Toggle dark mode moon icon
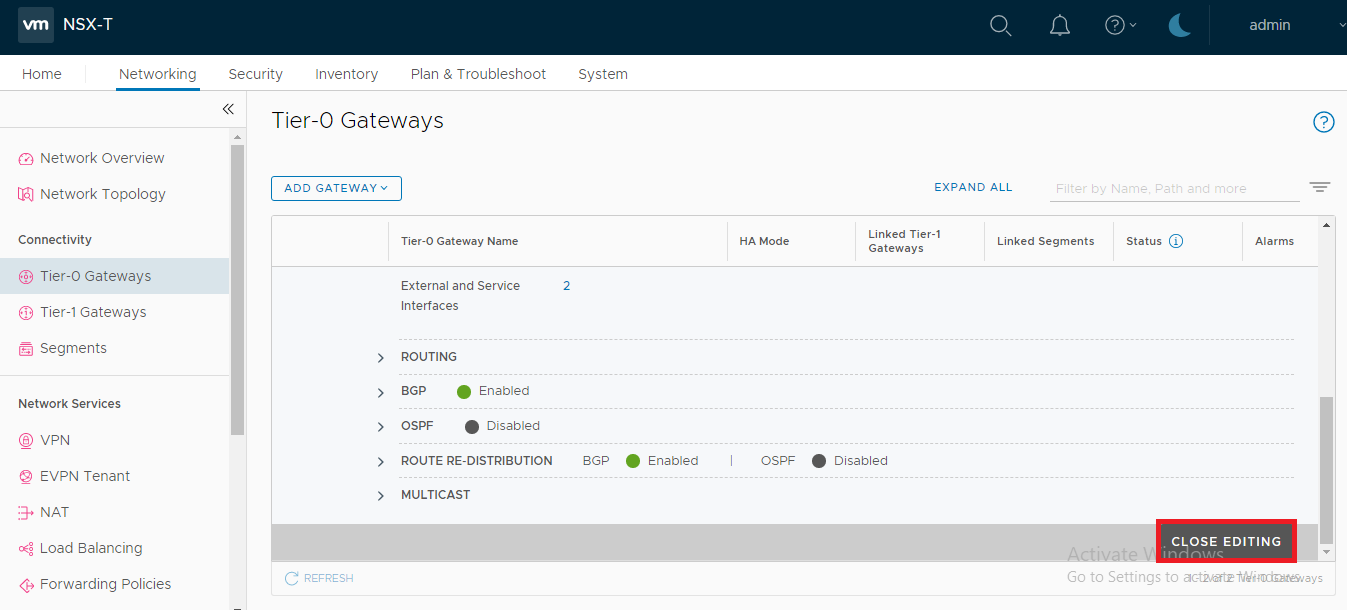1347x610 pixels. pos(1180,26)
